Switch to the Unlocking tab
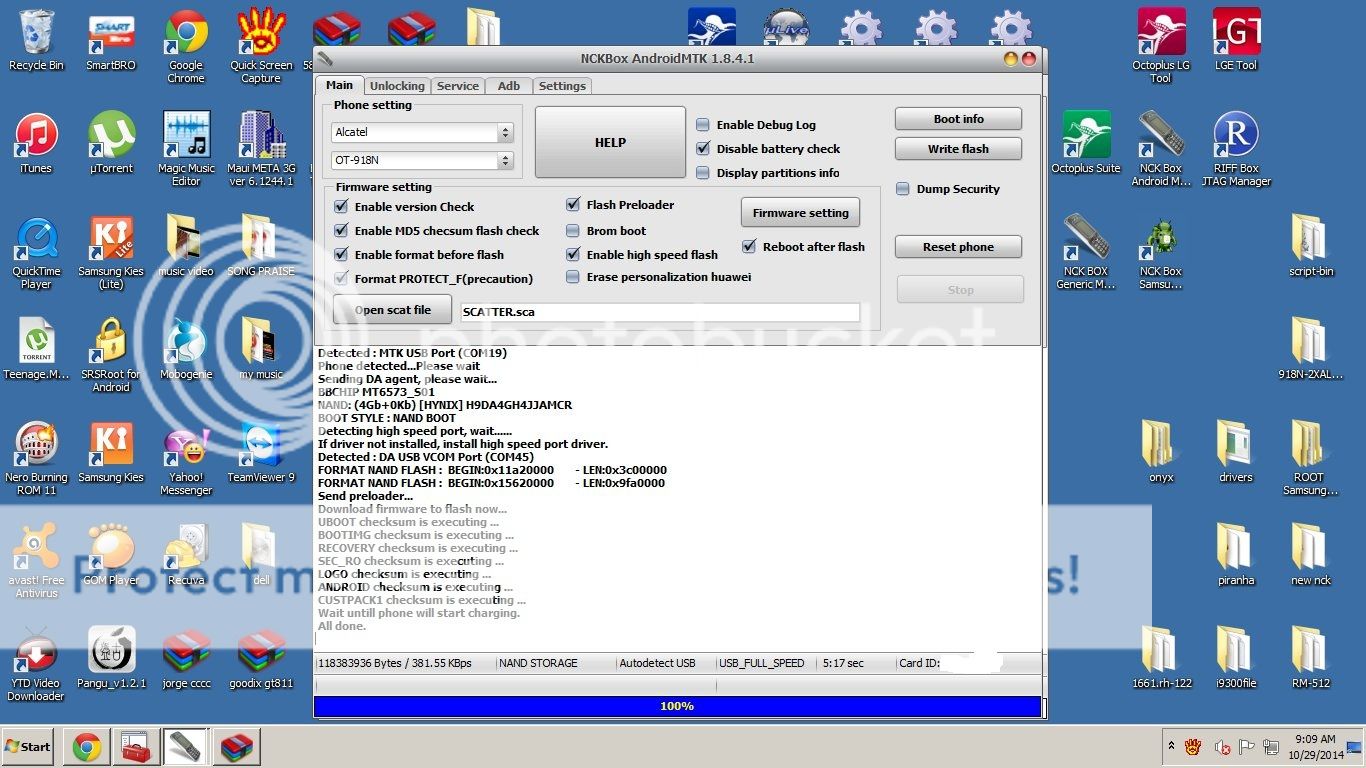Screen dimensions: 1366x768 397,86
